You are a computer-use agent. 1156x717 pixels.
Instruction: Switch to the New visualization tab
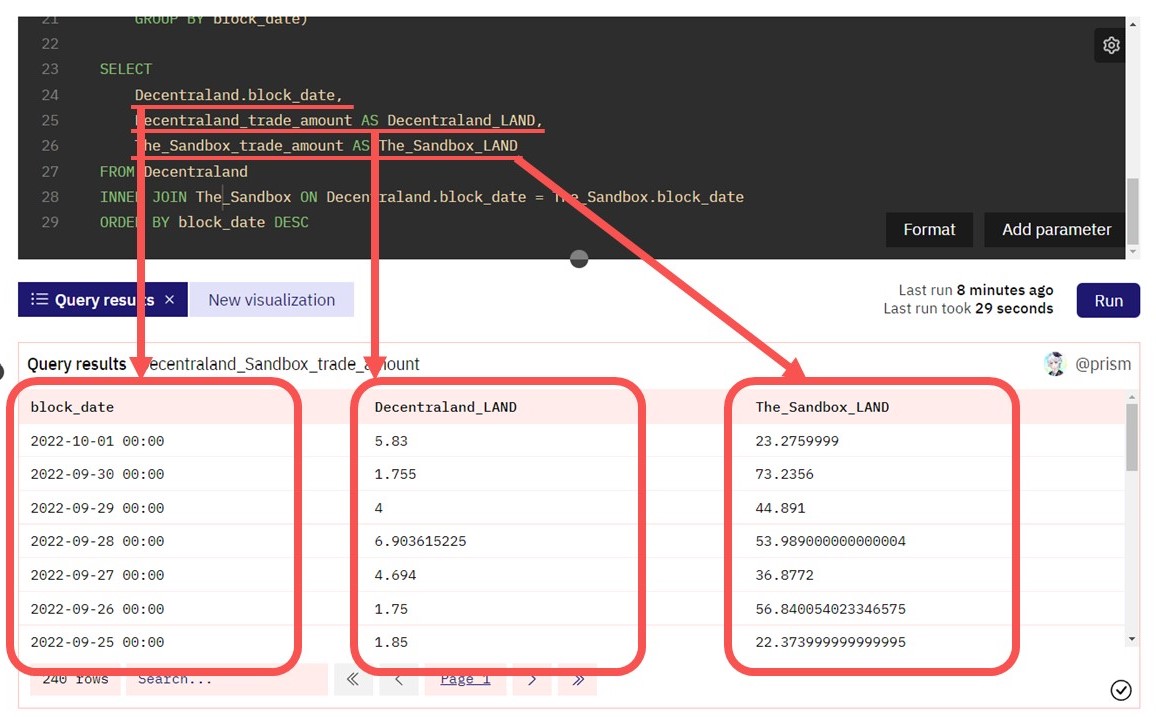point(271,299)
